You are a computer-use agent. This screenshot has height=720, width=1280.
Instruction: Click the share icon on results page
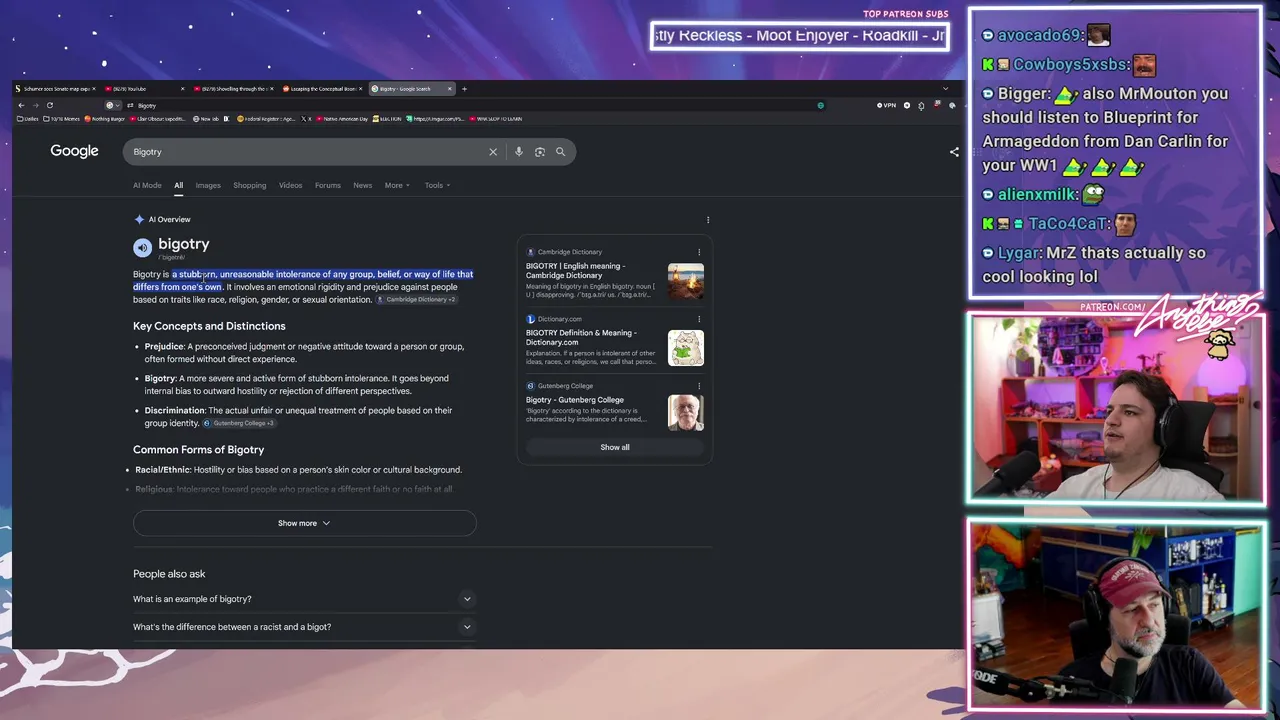(954, 152)
